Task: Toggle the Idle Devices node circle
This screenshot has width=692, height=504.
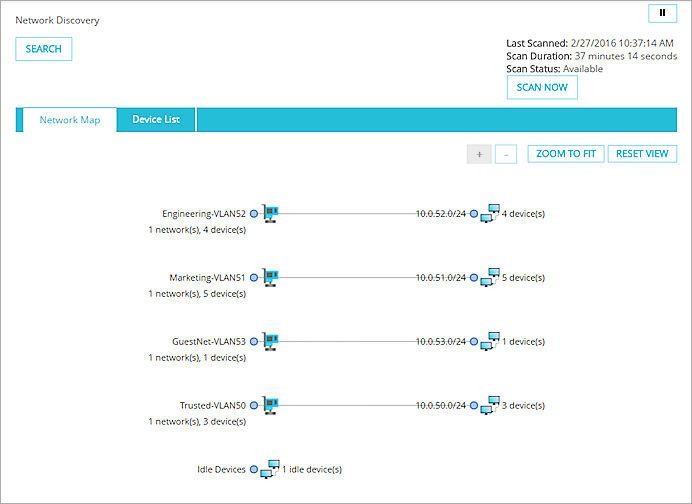Action: pos(254,469)
